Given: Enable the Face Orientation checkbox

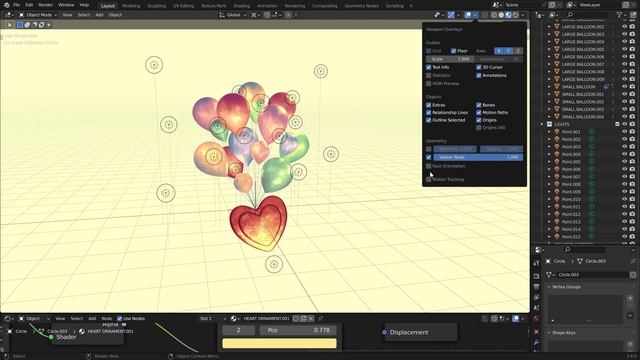Looking at the screenshot, I should pos(429,166).
